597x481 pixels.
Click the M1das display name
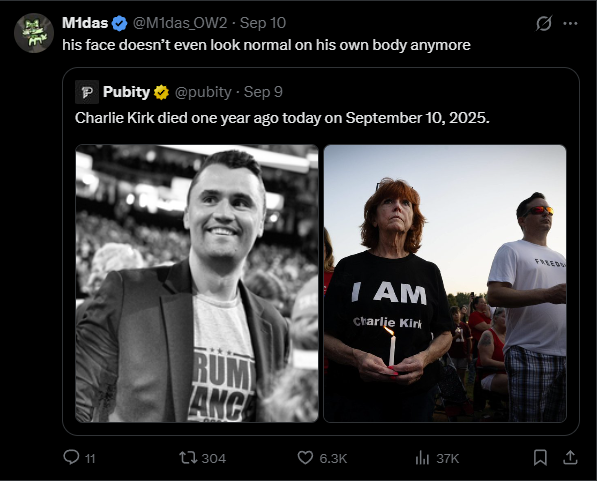(85, 23)
